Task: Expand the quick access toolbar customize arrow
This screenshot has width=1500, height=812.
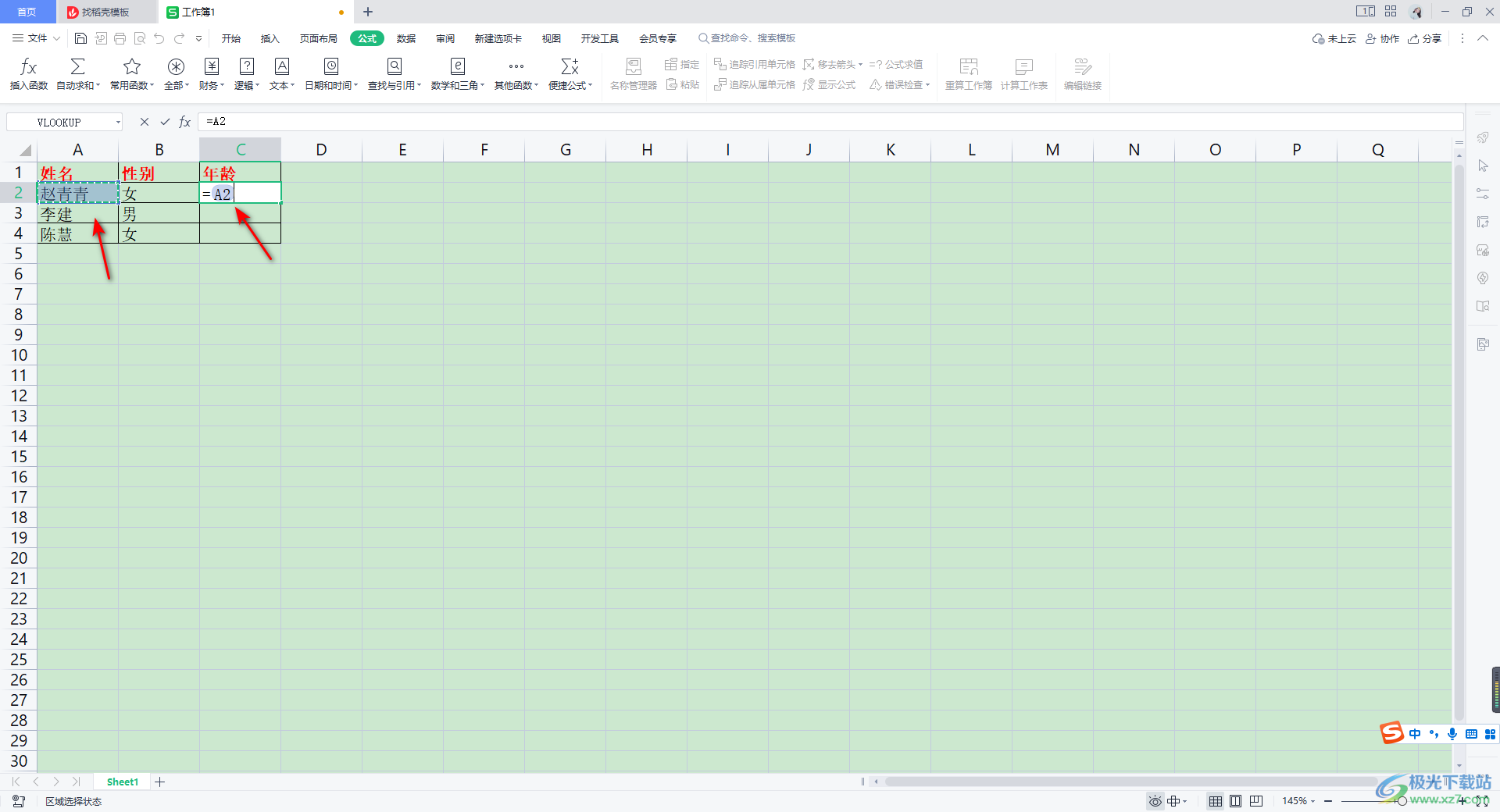Action: click(199, 38)
